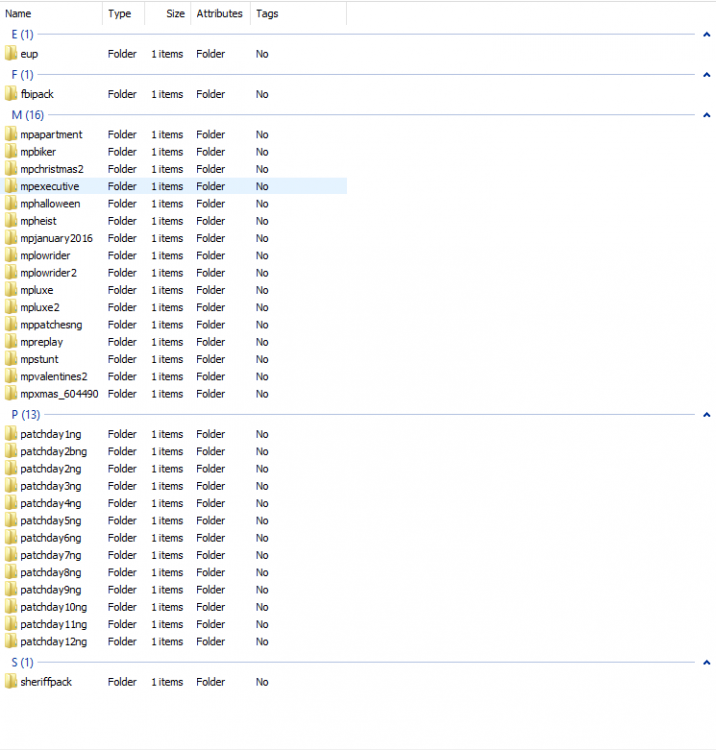Select the mphalloween folder icon

pyautogui.click(x=11, y=203)
